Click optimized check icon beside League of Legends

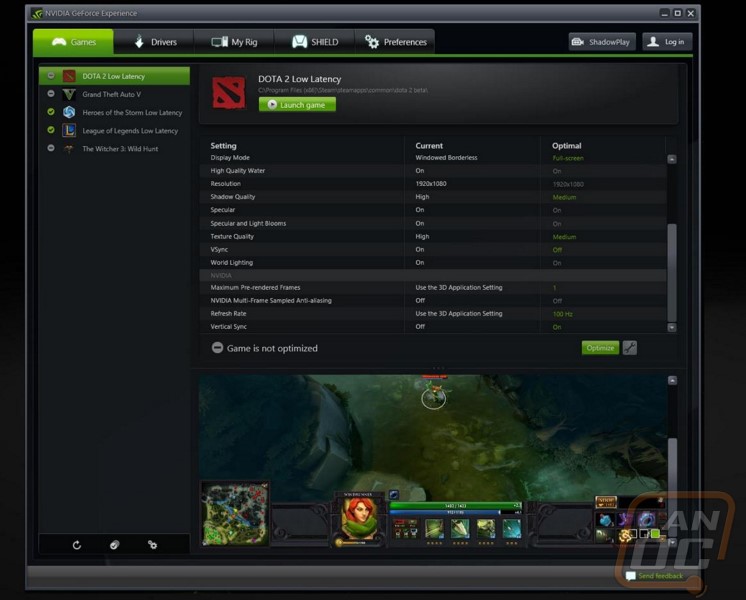(51, 130)
